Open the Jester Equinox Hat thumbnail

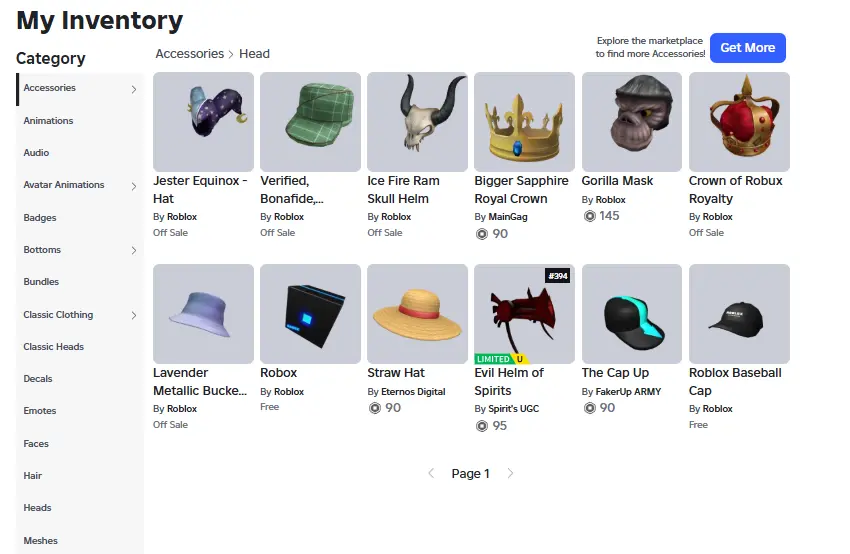(203, 122)
